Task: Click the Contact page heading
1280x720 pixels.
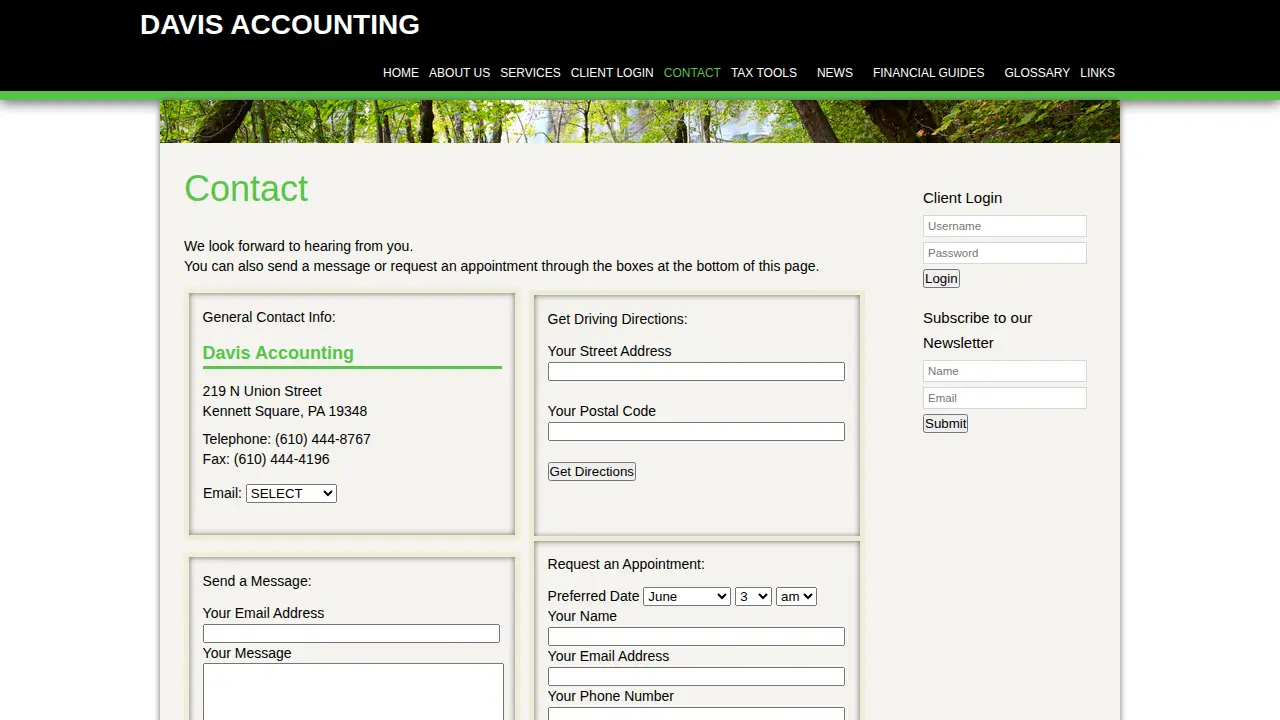Action: [246, 189]
